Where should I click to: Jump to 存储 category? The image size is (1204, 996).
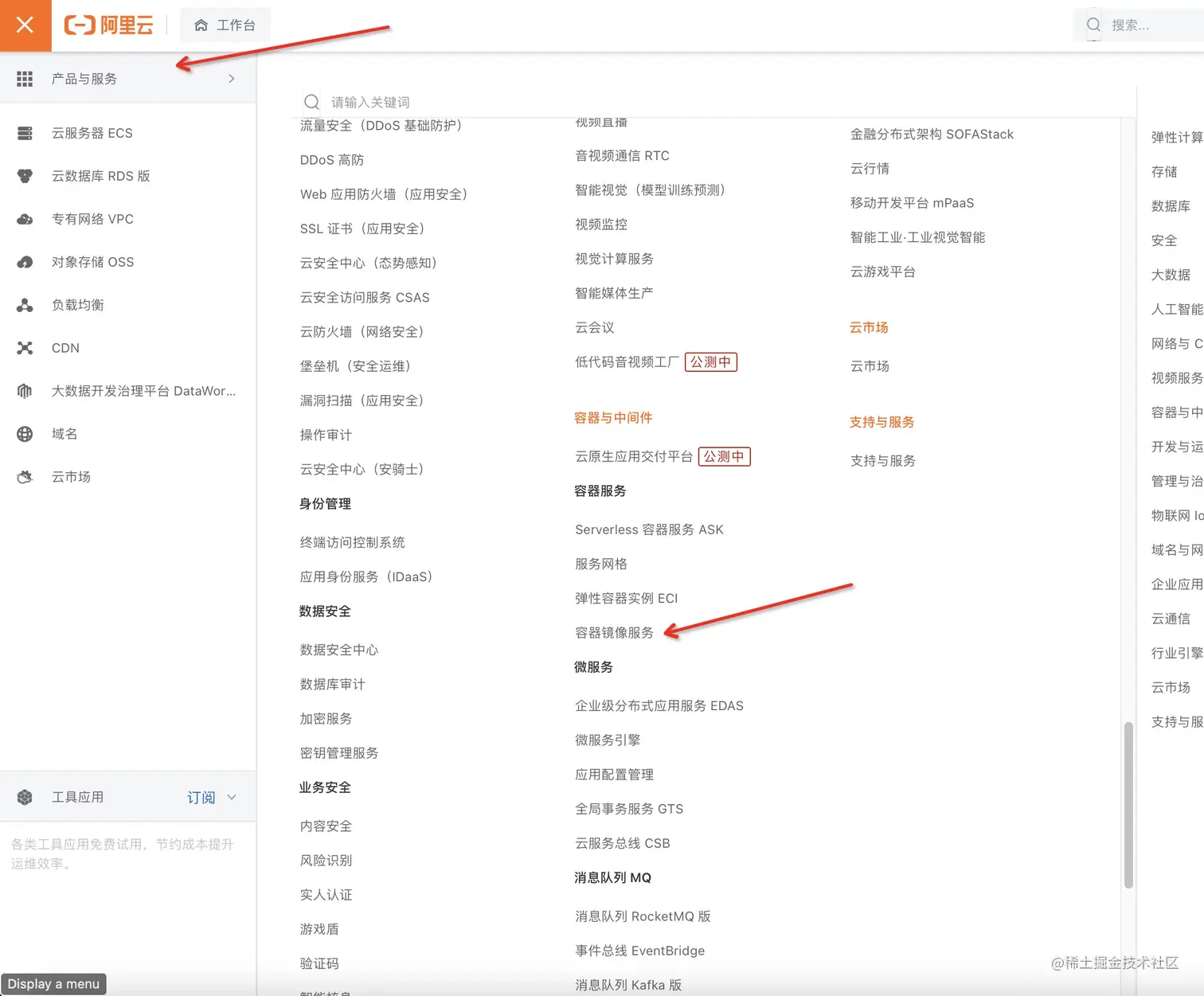(1164, 171)
